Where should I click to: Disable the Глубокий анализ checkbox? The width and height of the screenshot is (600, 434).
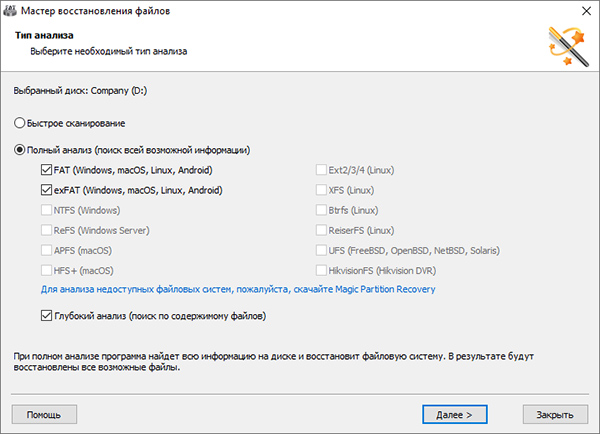(46, 316)
